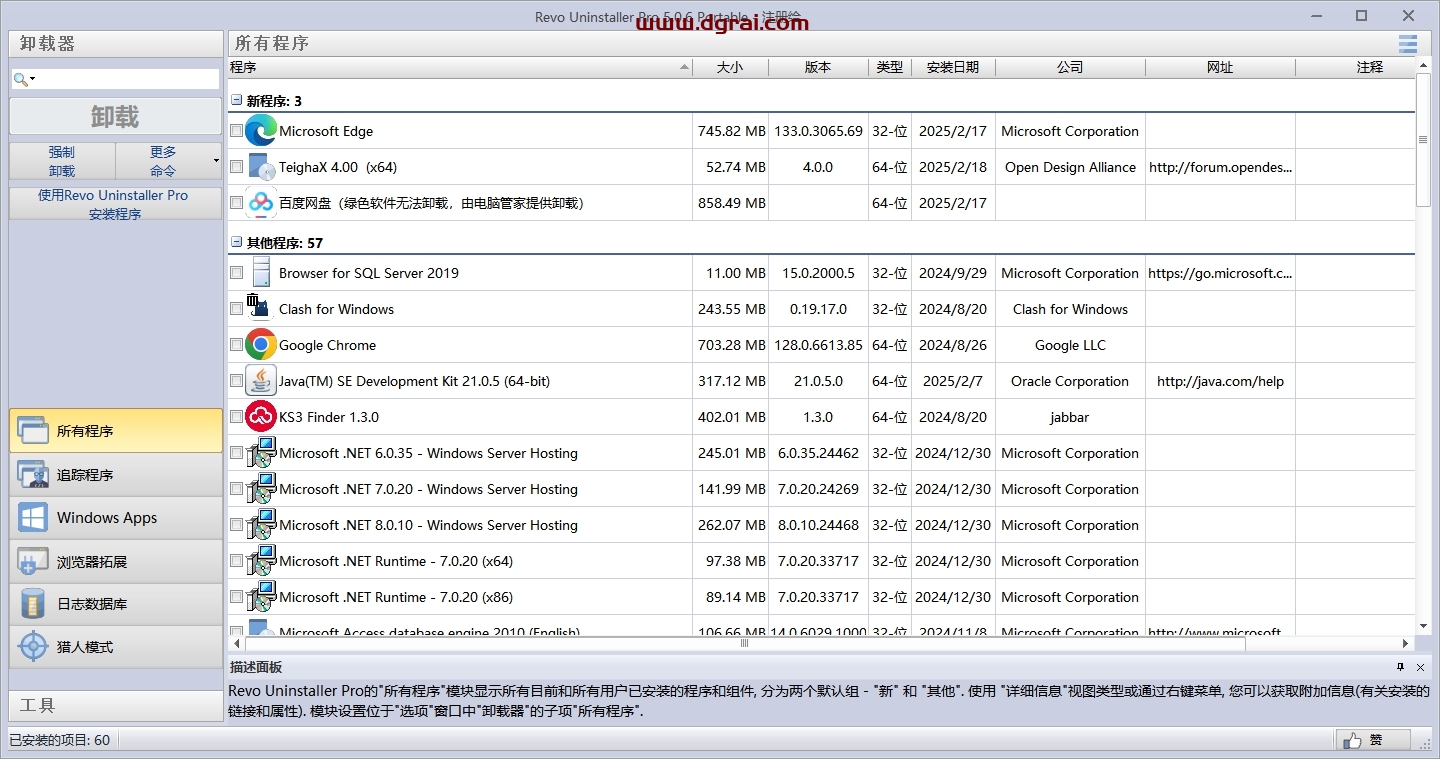1440x759 pixels.
Task: Collapse the 新程序 group
Action: point(237,101)
